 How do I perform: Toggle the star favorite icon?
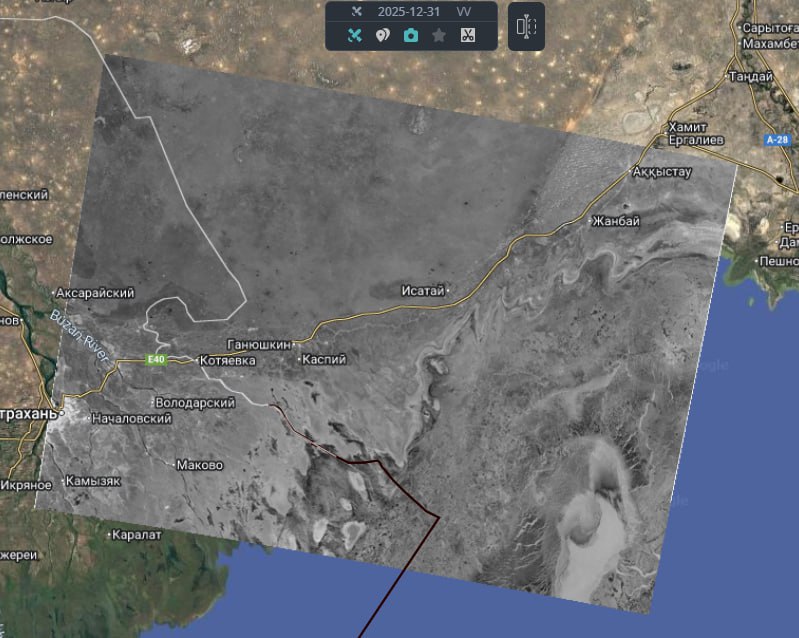(438, 35)
